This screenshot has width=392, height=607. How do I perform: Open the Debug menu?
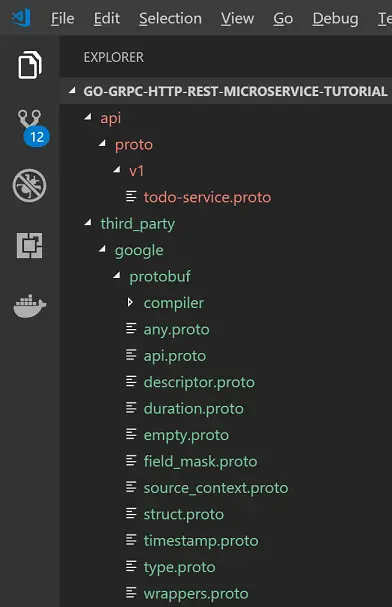click(335, 18)
